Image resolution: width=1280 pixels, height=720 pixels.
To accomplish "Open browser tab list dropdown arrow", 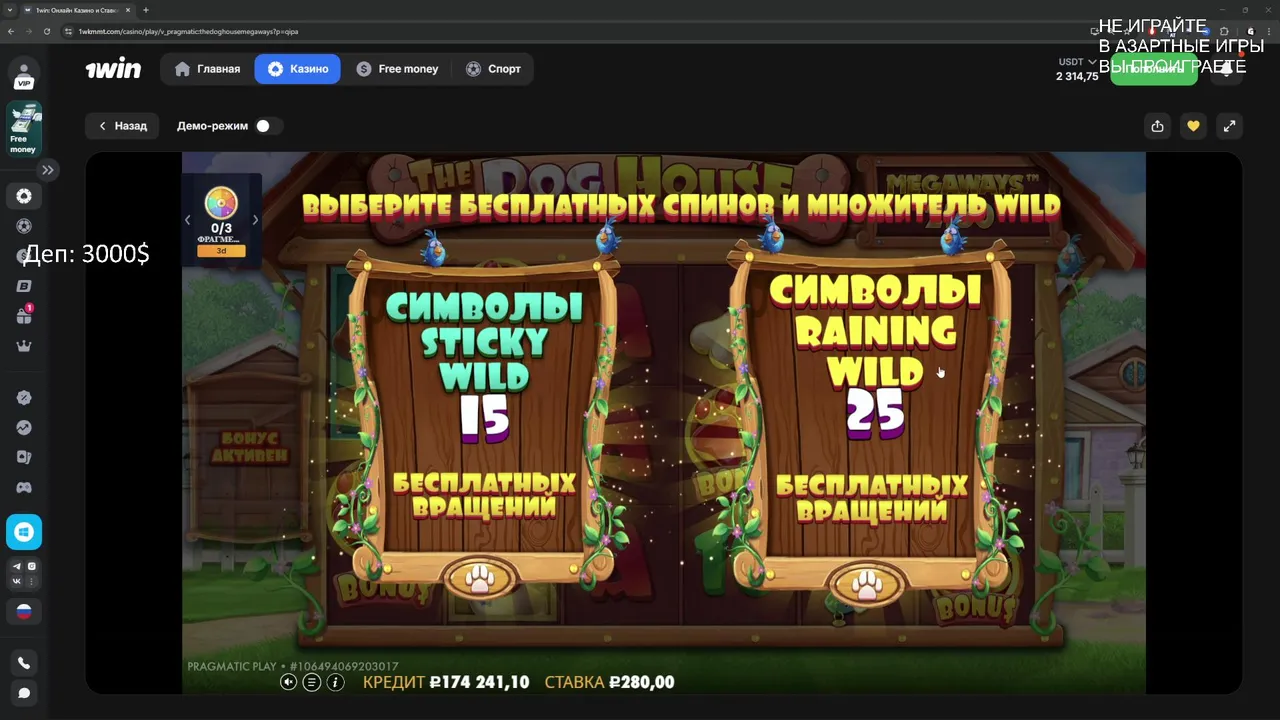I will point(9,10).
